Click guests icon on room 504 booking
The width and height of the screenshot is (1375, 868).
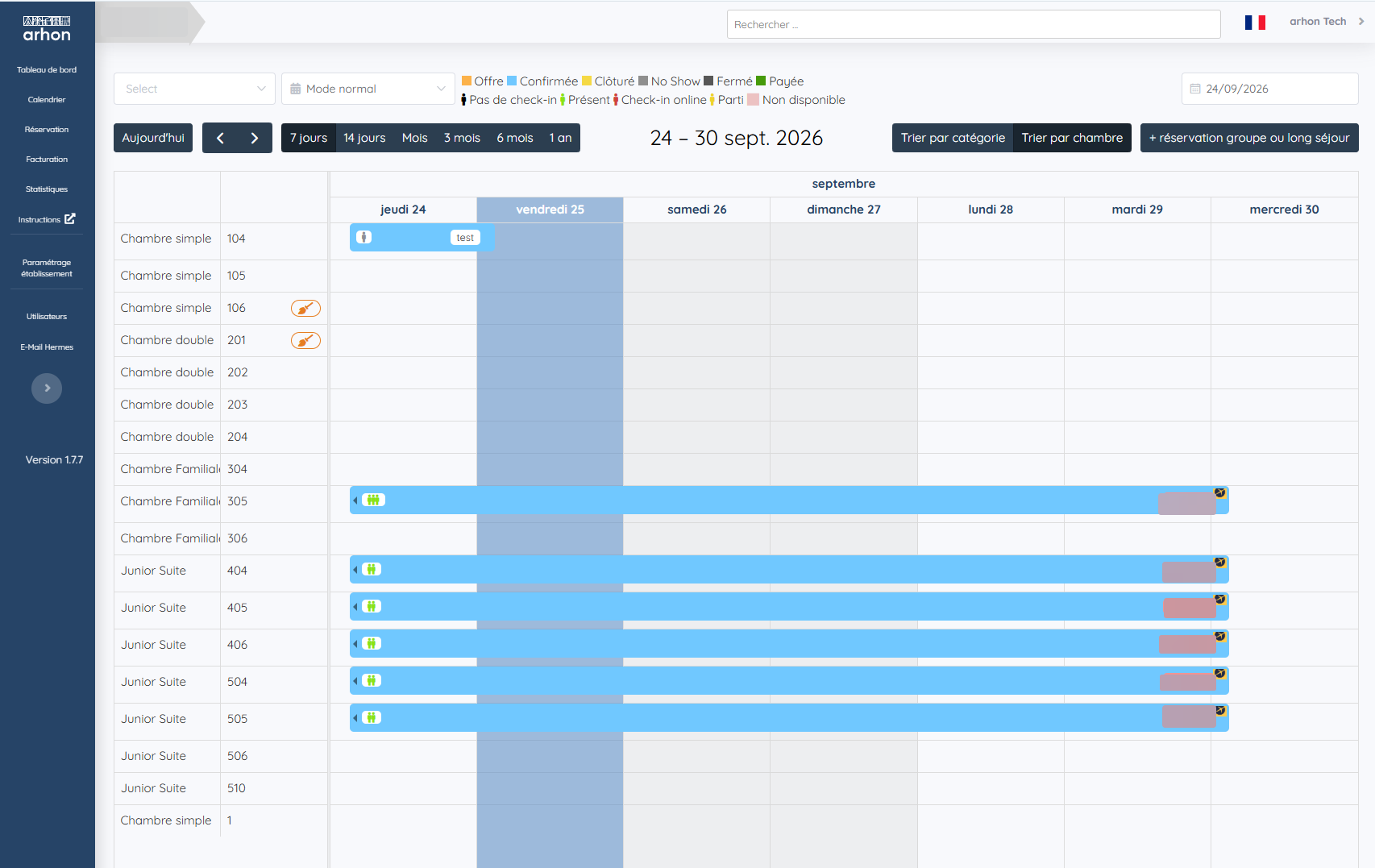(372, 680)
